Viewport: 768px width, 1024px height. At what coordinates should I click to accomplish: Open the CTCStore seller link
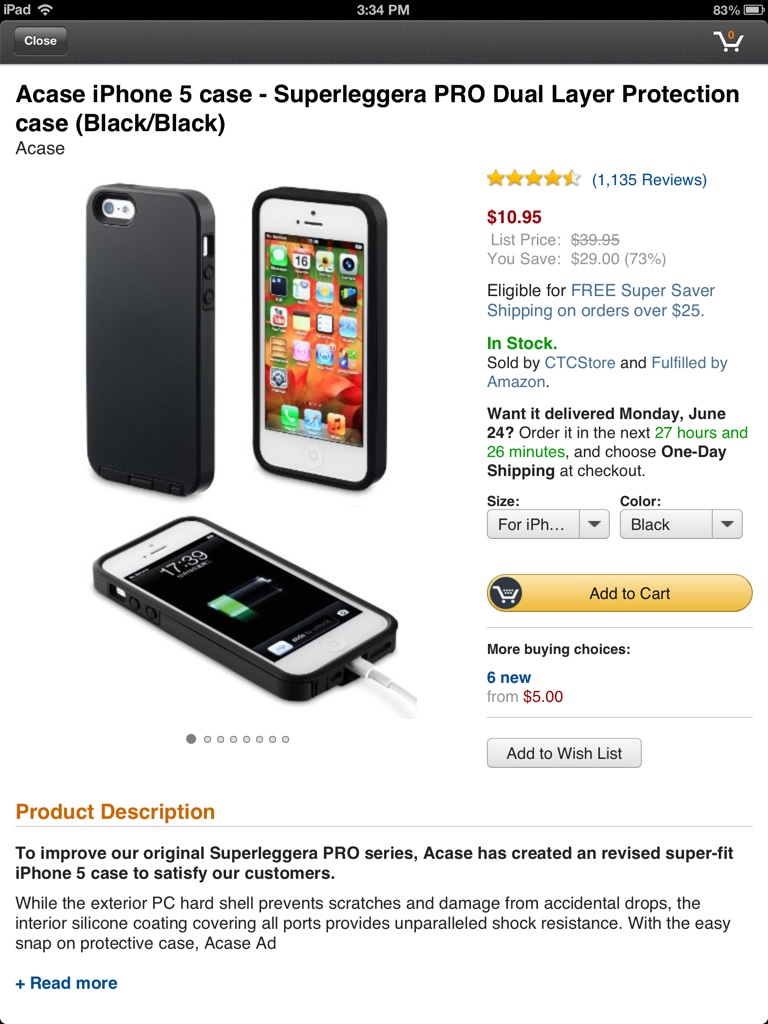pos(580,362)
